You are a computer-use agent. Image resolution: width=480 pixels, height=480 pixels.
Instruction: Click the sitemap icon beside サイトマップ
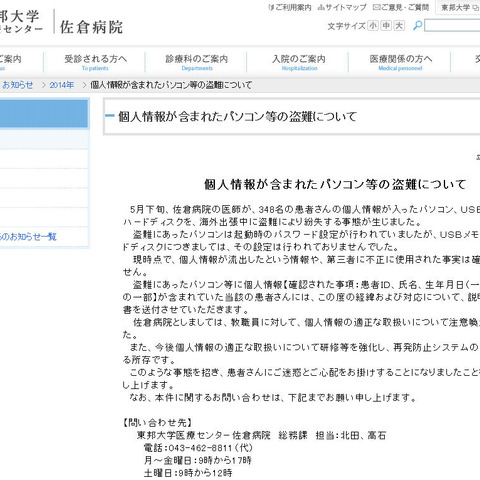[321, 7]
